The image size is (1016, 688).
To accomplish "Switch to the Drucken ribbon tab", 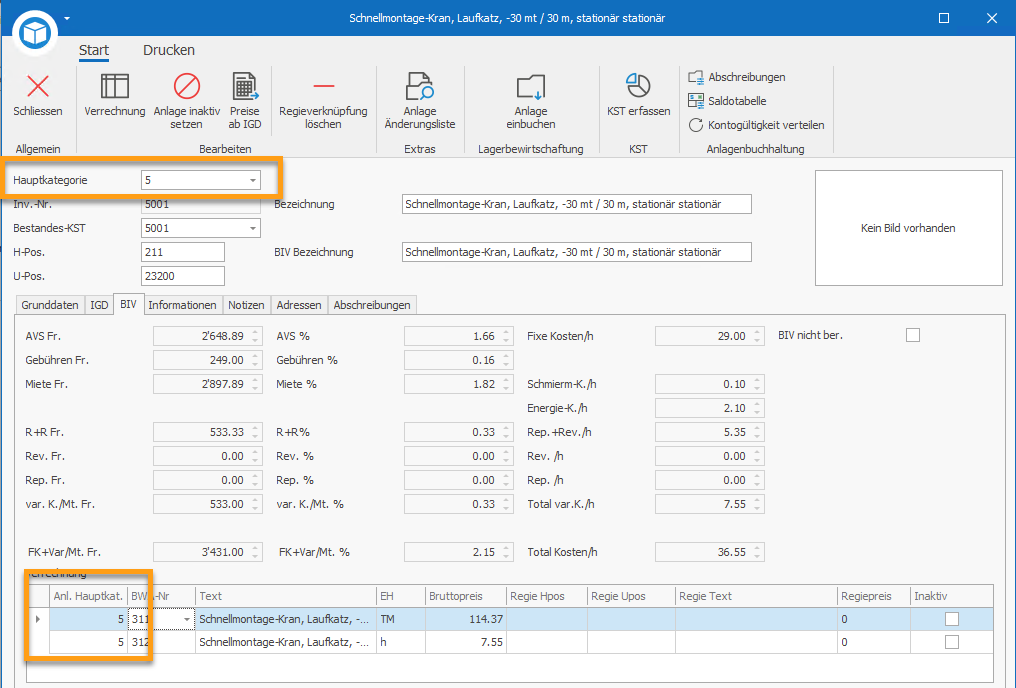I will point(168,50).
